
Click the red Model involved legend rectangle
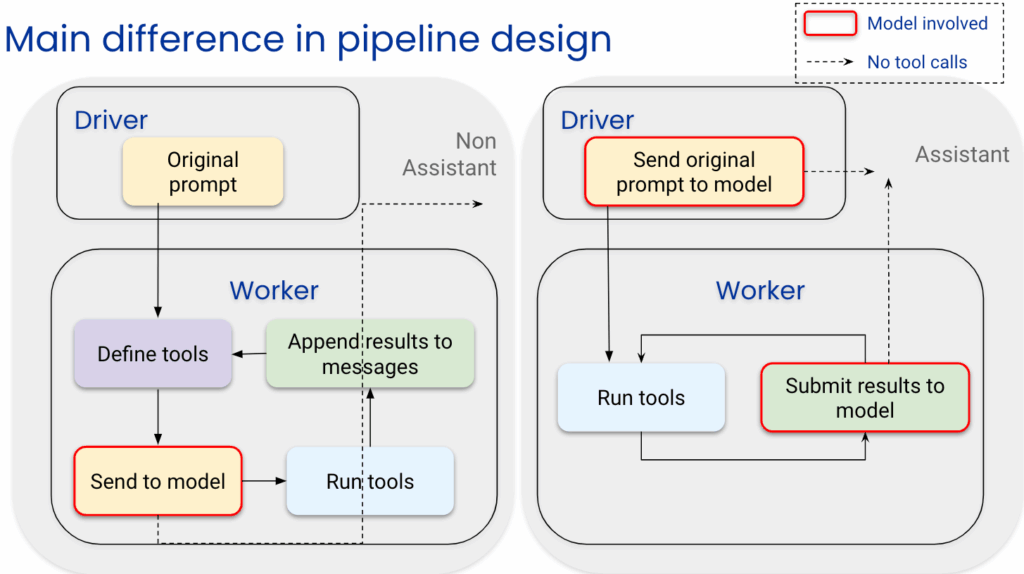(830, 23)
